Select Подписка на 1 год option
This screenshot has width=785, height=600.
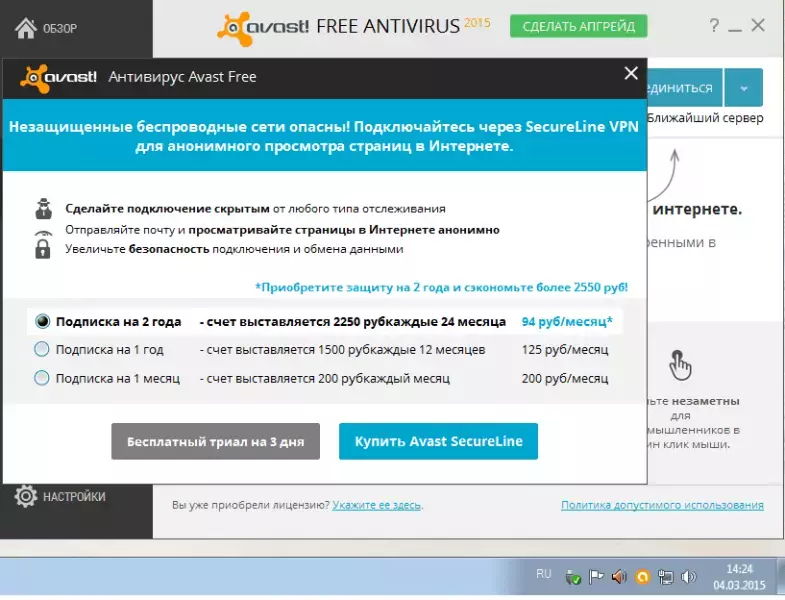coord(42,349)
